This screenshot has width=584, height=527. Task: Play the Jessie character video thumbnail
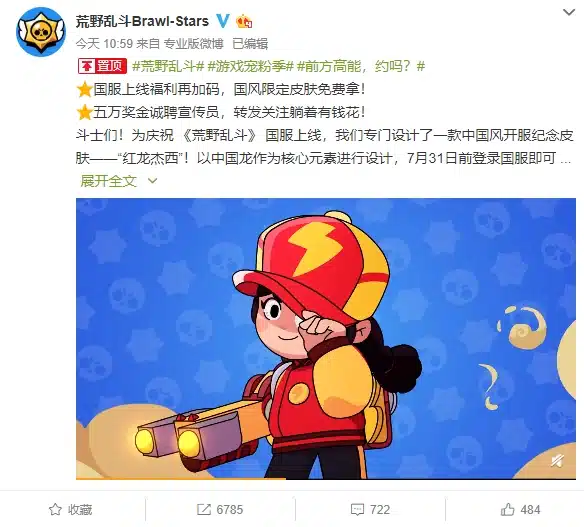click(326, 338)
